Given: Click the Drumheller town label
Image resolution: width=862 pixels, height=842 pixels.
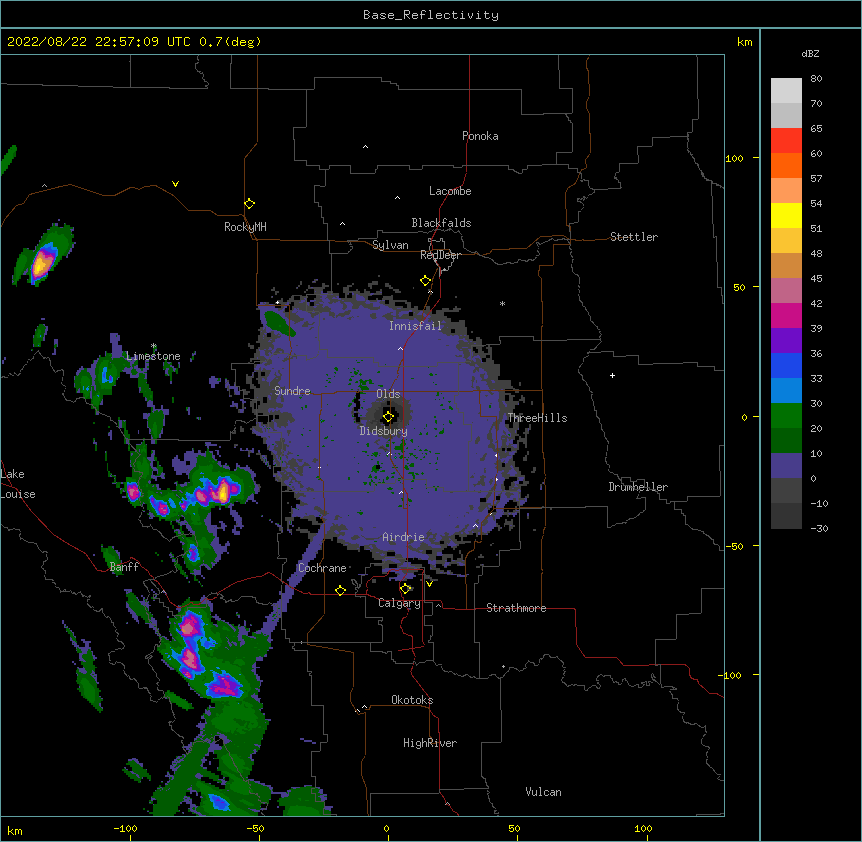Looking at the screenshot, I should click(638, 487).
